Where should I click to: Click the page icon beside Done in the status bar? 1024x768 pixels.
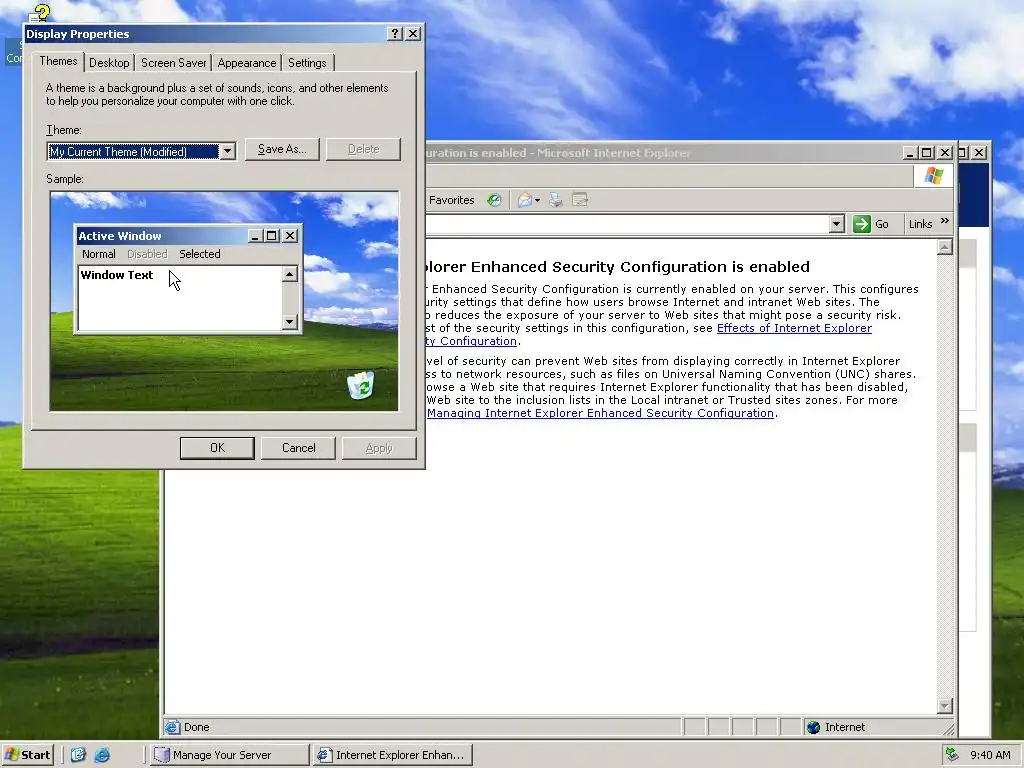[172, 727]
